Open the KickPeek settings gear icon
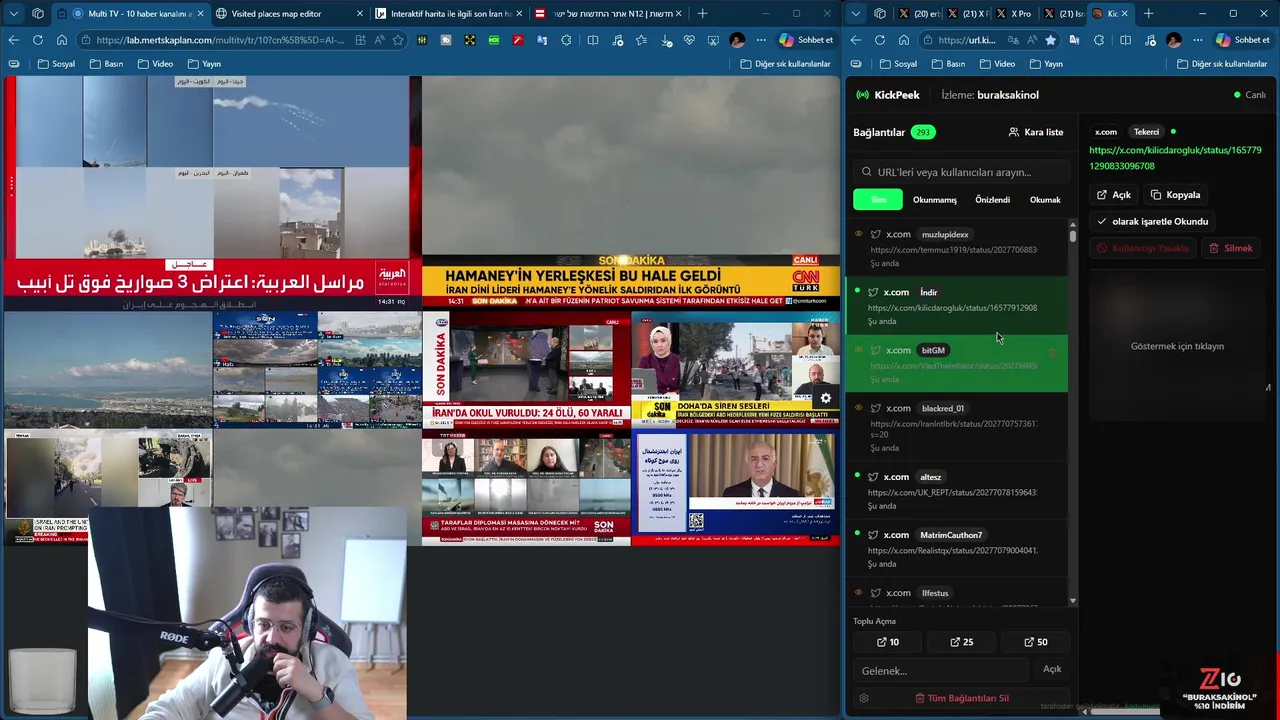Viewport: 1280px width, 720px height. (864, 698)
